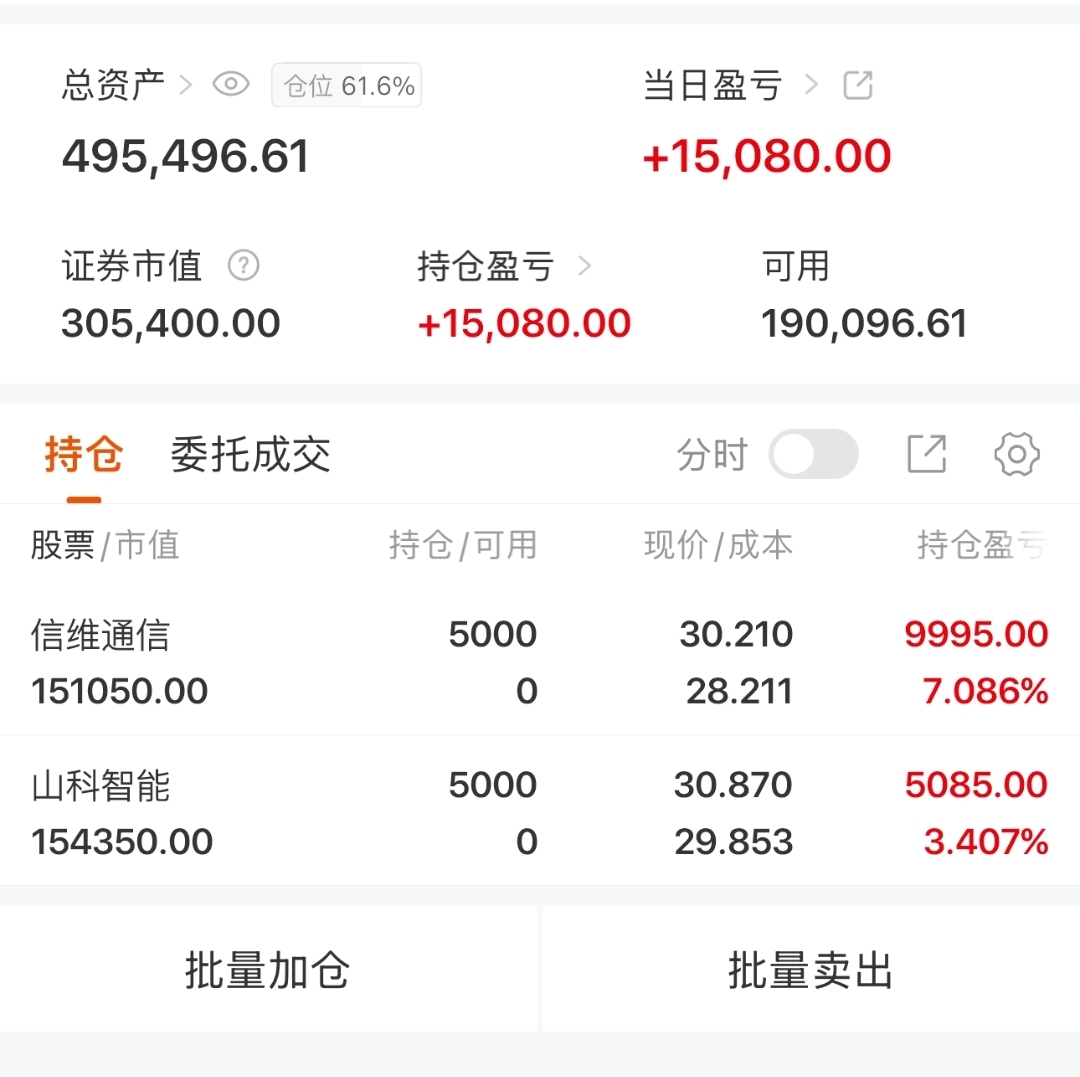Toggle the eye icon to hide total assets
1080x1077 pixels.
231,85
